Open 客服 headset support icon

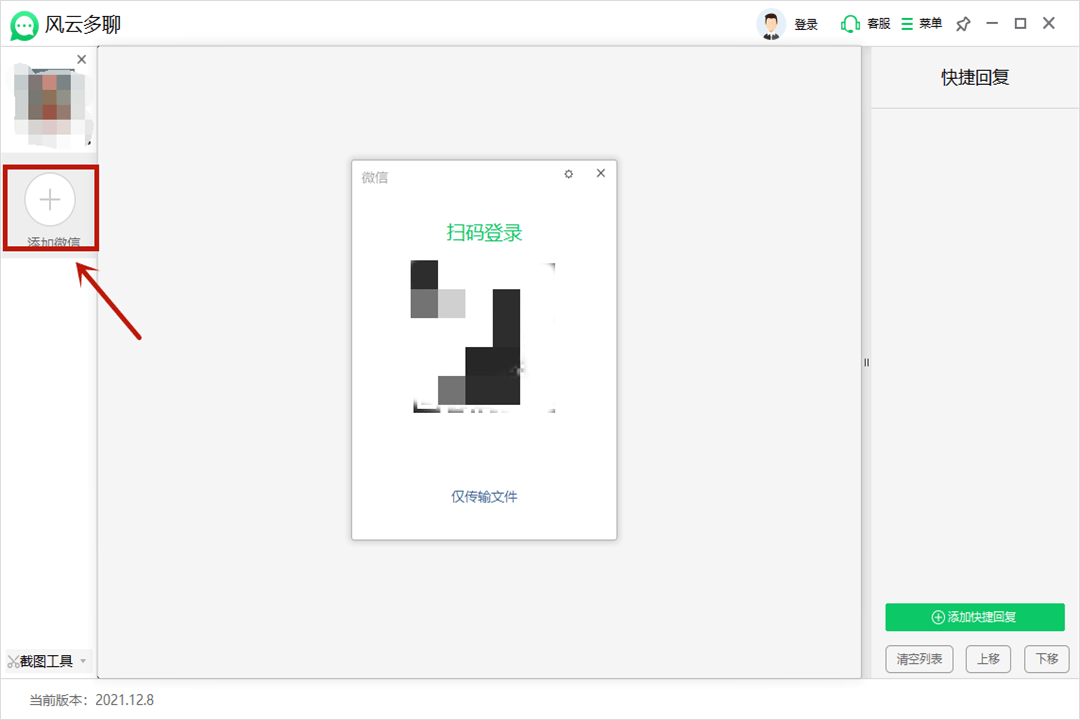click(851, 24)
